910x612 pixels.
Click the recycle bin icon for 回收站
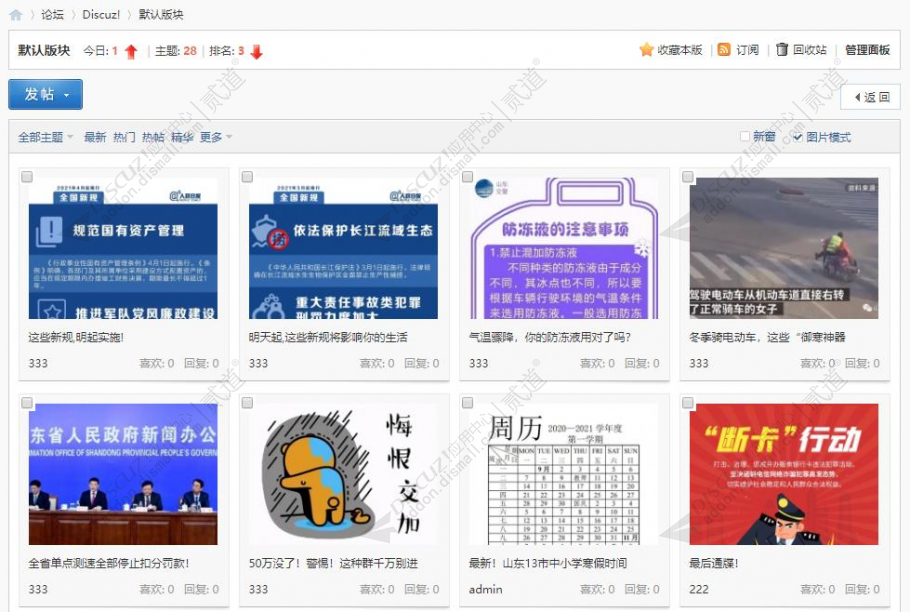tap(782, 49)
